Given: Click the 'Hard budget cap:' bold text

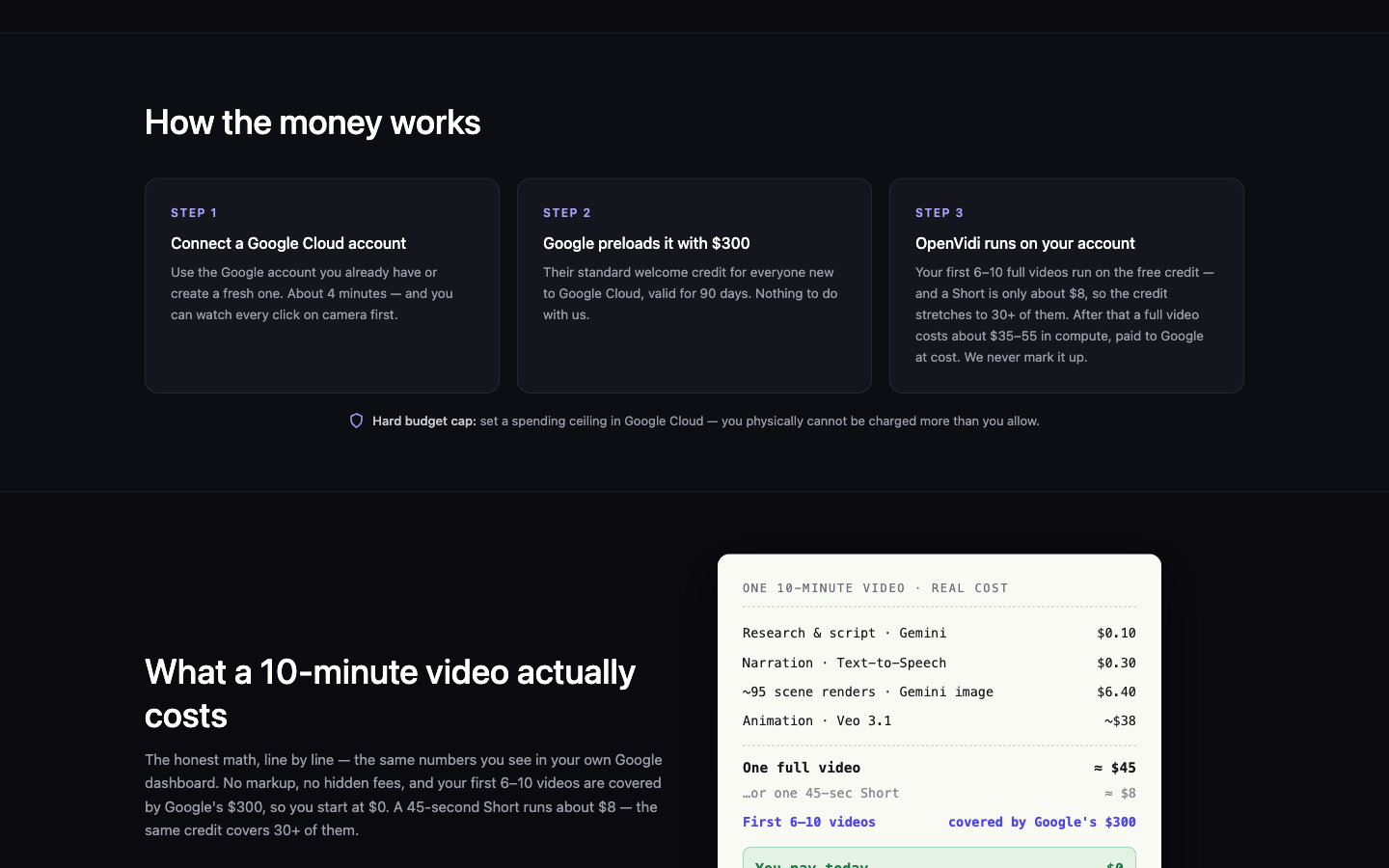Looking at the screenshot, I should tap(424, 420).
